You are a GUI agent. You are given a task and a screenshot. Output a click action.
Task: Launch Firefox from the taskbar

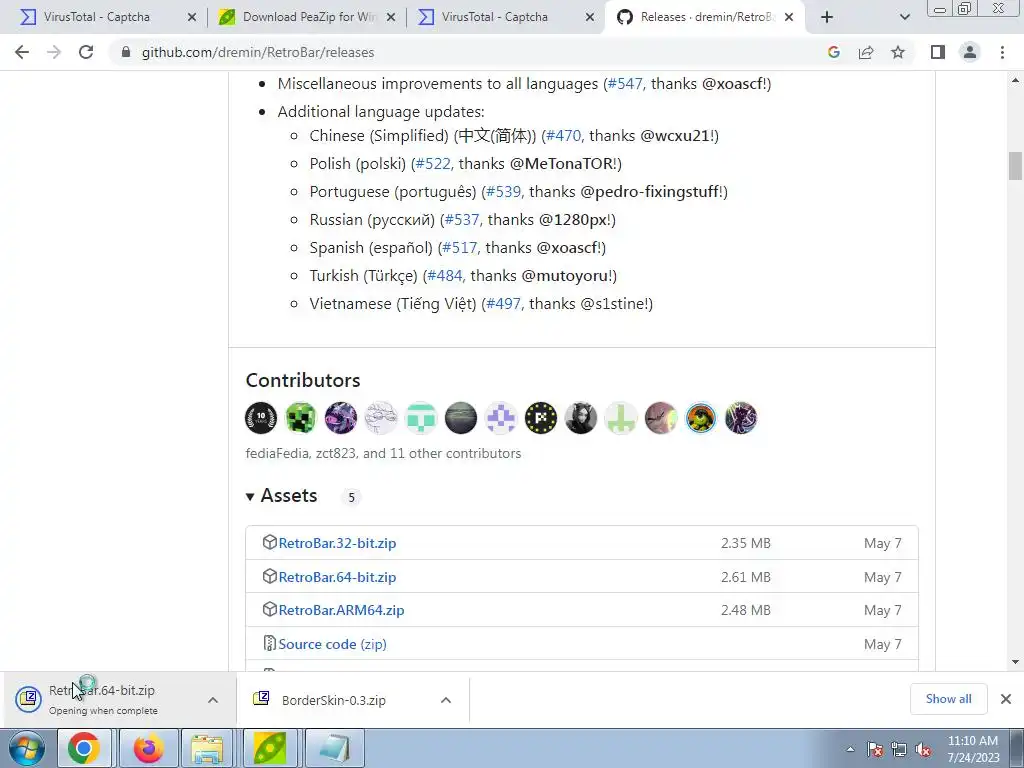coord(148,748)
